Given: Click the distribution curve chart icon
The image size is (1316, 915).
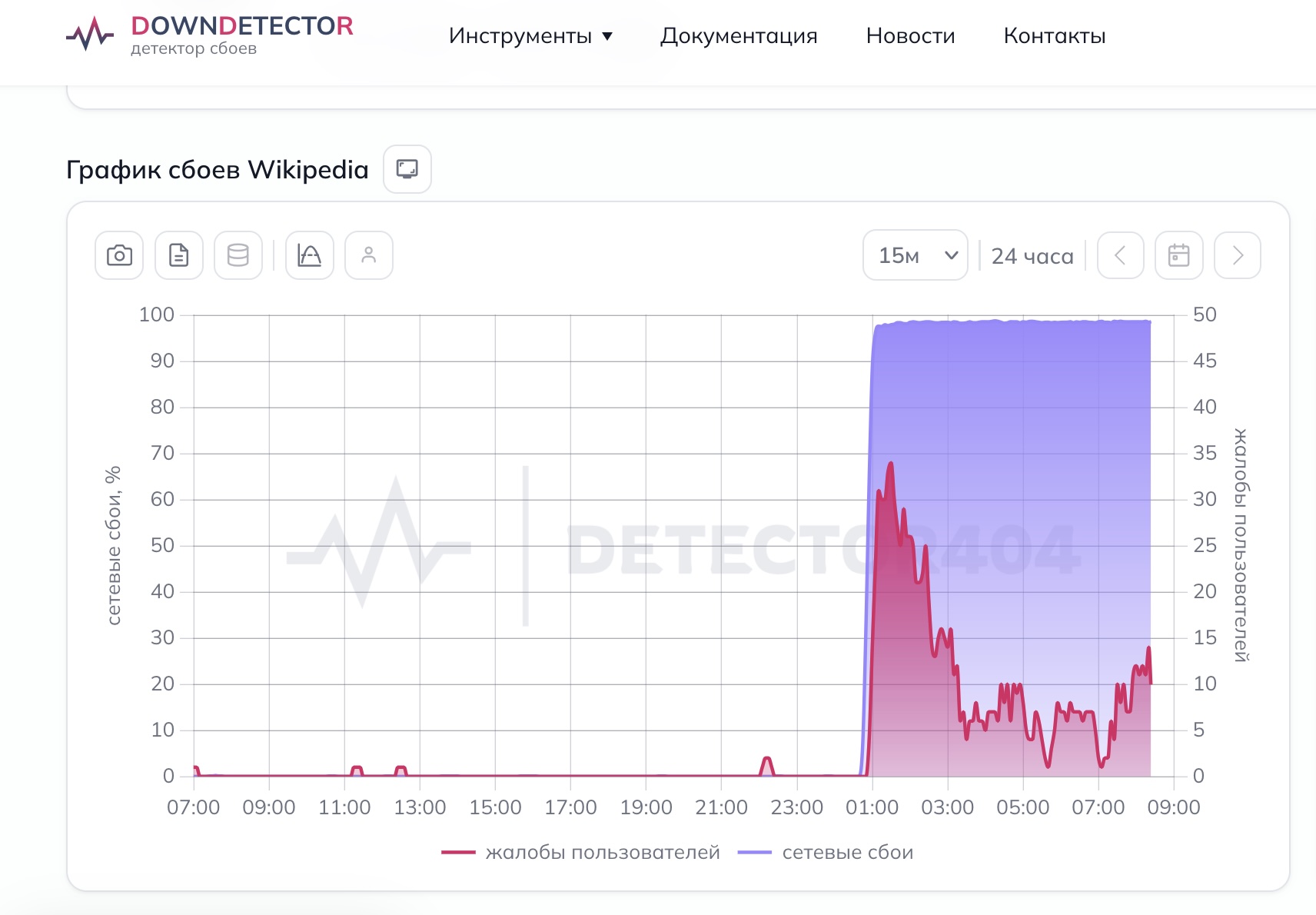Looking at the screenshot, I should [310, 255].
